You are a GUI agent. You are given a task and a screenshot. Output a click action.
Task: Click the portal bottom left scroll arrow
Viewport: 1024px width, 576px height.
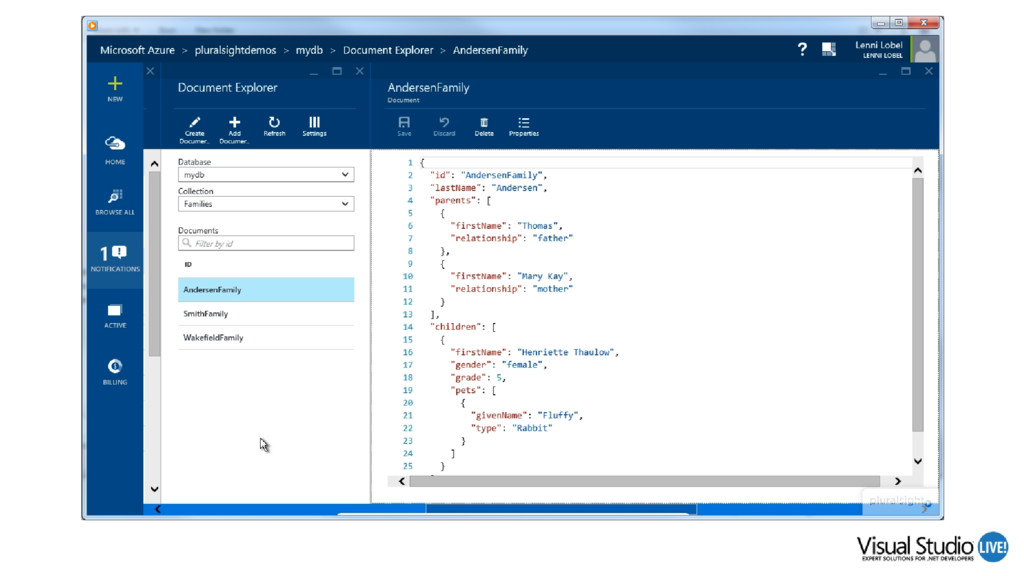coord(157,509)
